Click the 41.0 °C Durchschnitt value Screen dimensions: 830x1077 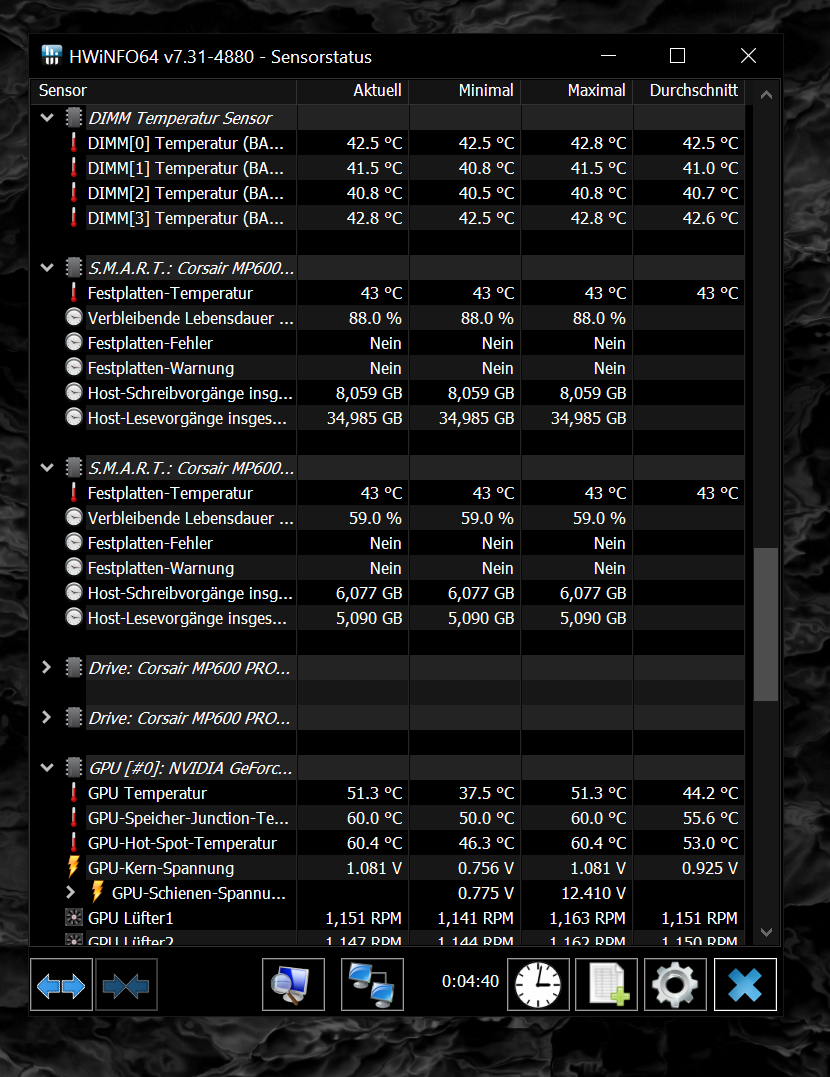click(710, 168)
